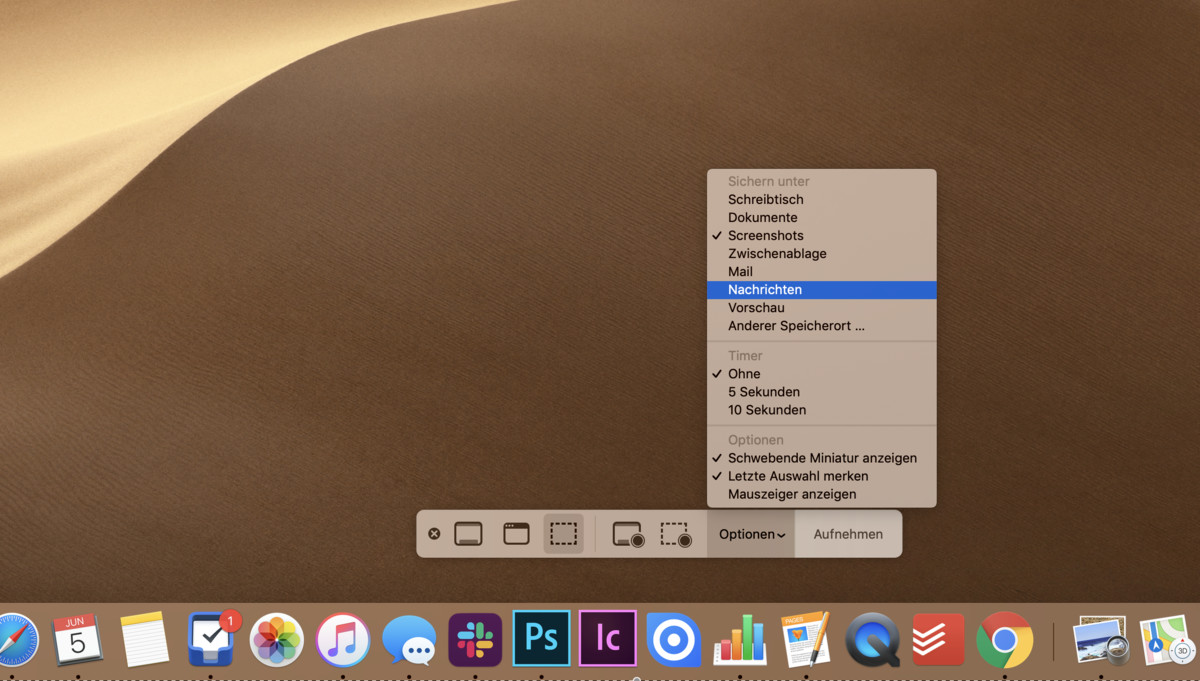Image resolution: width=1200 pixels, height=681 pixels.
Task: Open the Things task app with badge 1
Action: tap(212, 639)
